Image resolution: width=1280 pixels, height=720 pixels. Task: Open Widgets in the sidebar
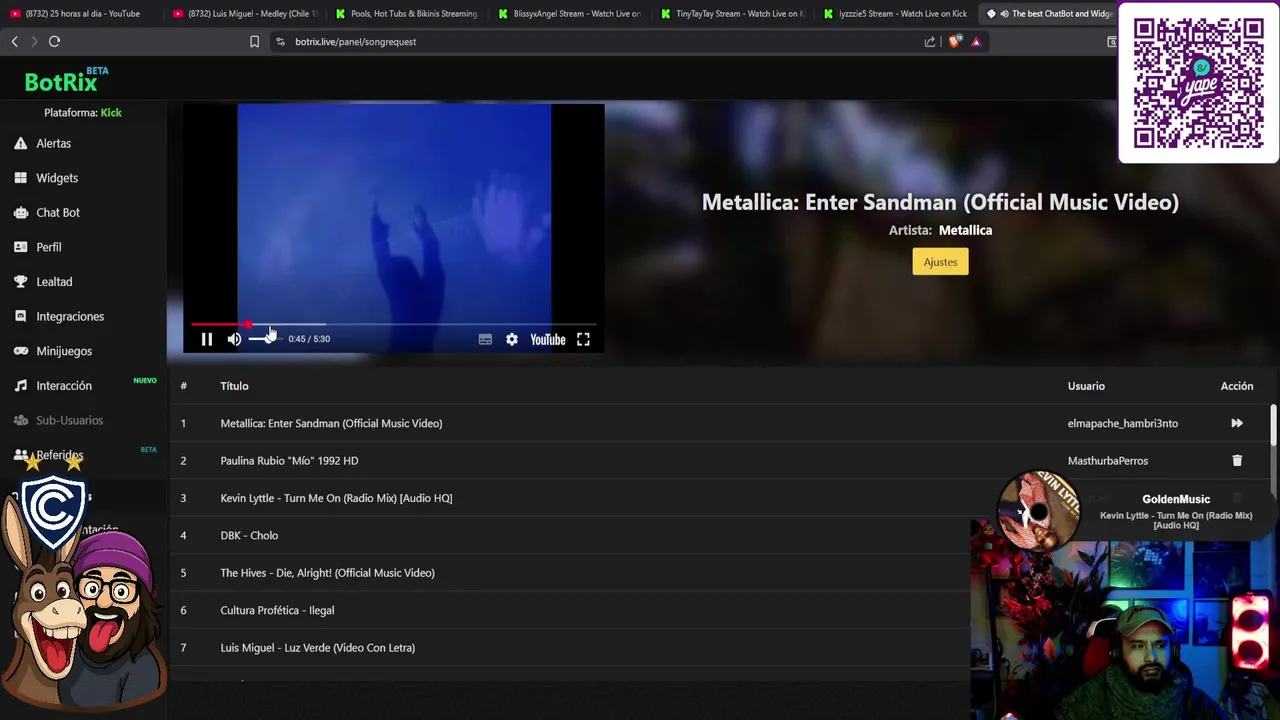(x=57, y=178)
